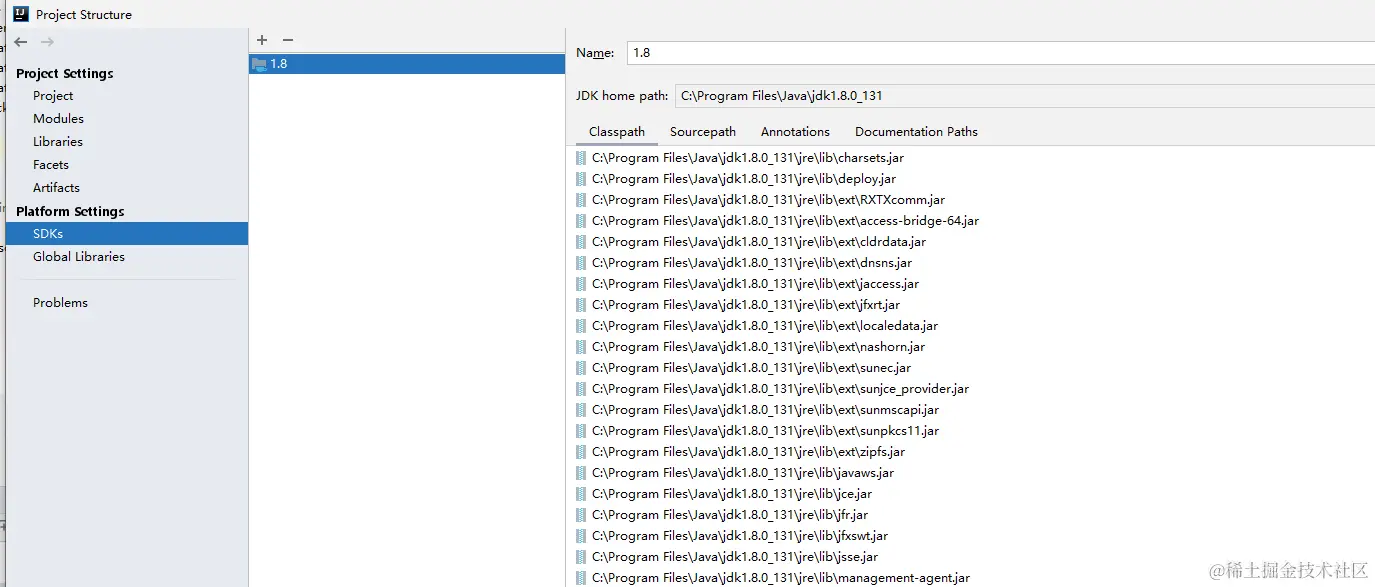
Task: Click the IntelliJ logo in title bar
Action: coord(20,14)
